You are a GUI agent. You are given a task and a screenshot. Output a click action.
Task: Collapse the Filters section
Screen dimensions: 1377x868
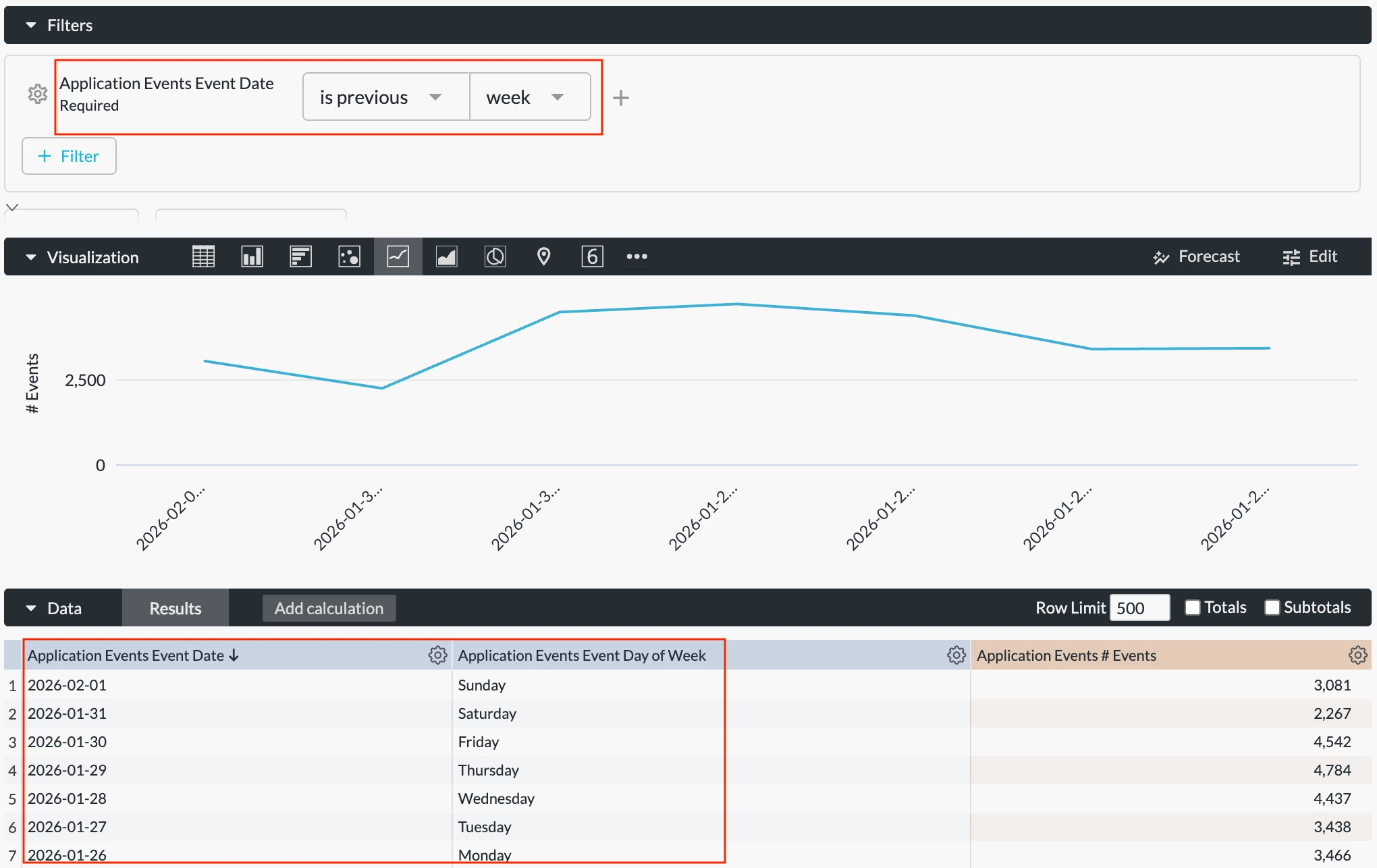tap(31, 25)
